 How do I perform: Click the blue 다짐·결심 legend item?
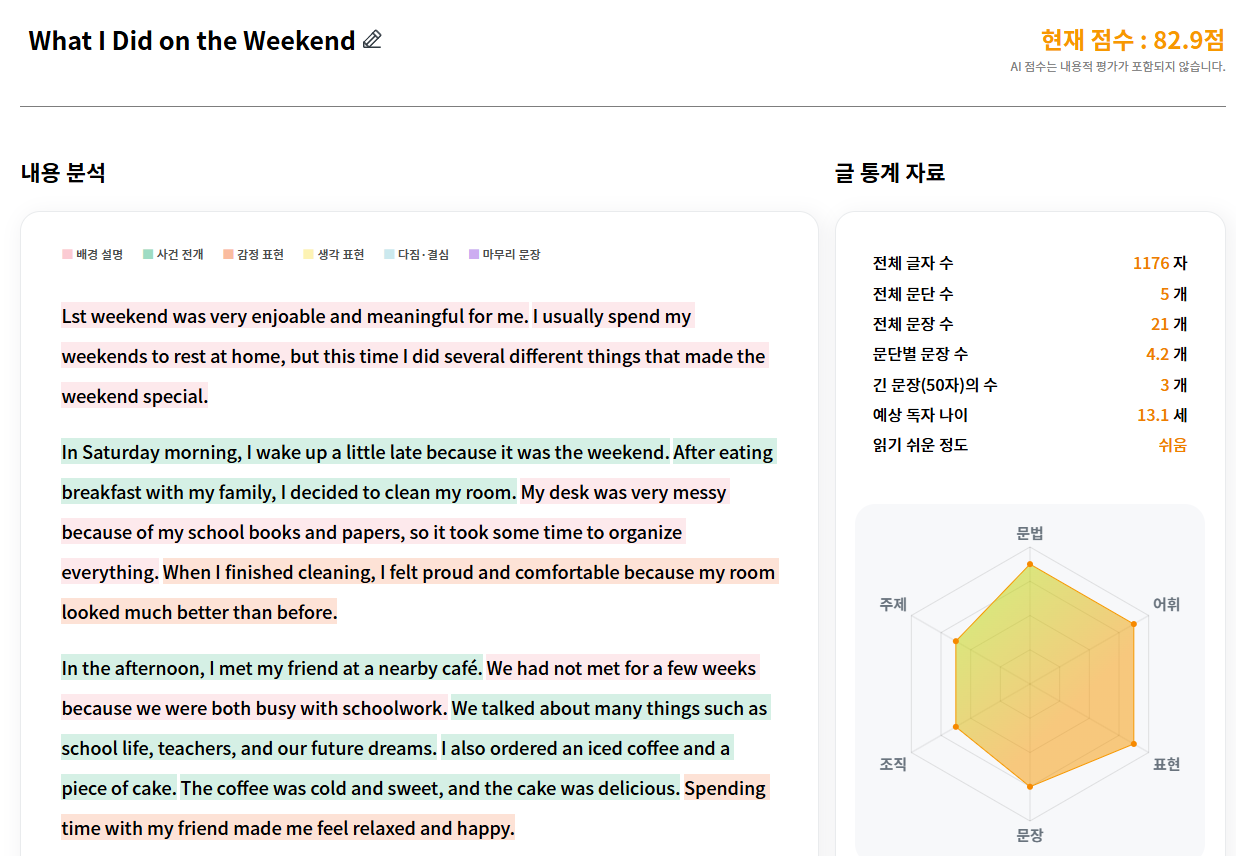(x=416, y=255)
